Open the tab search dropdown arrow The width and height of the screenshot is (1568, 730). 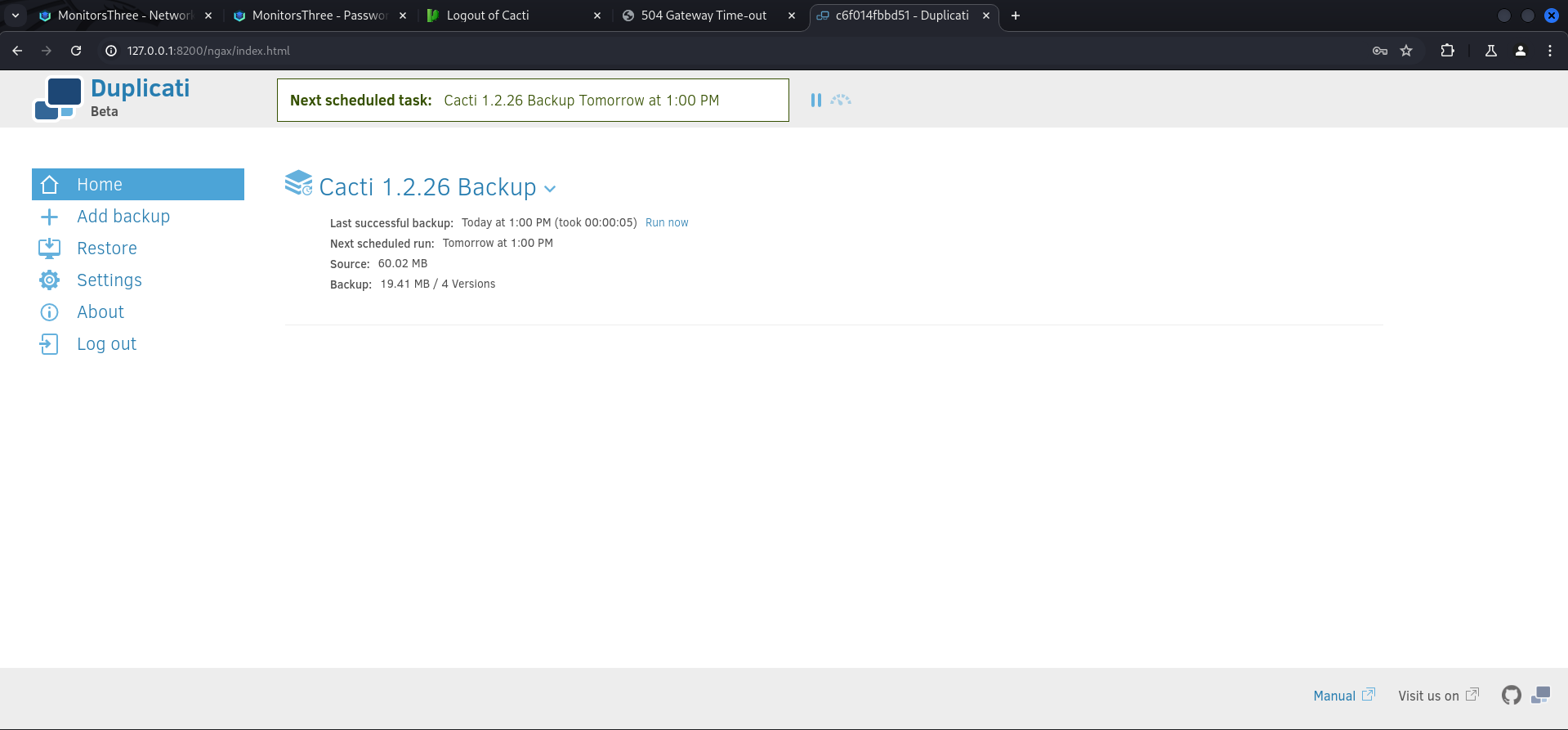click(16, 16)
